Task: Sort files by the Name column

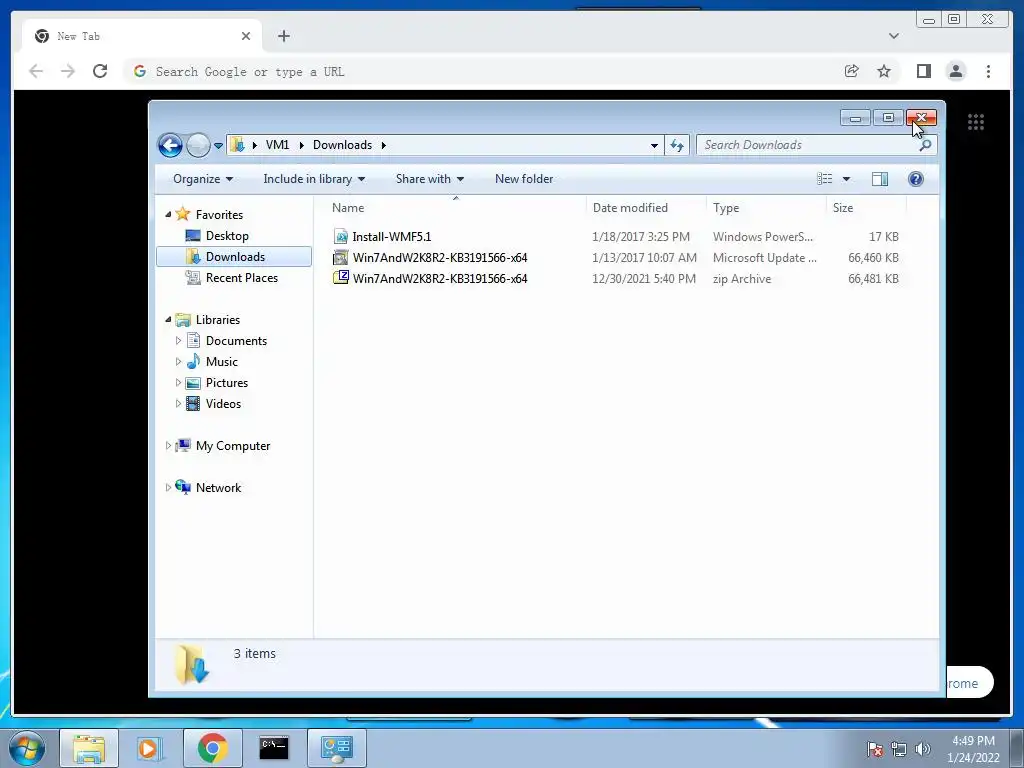Action: coord(455,208)
